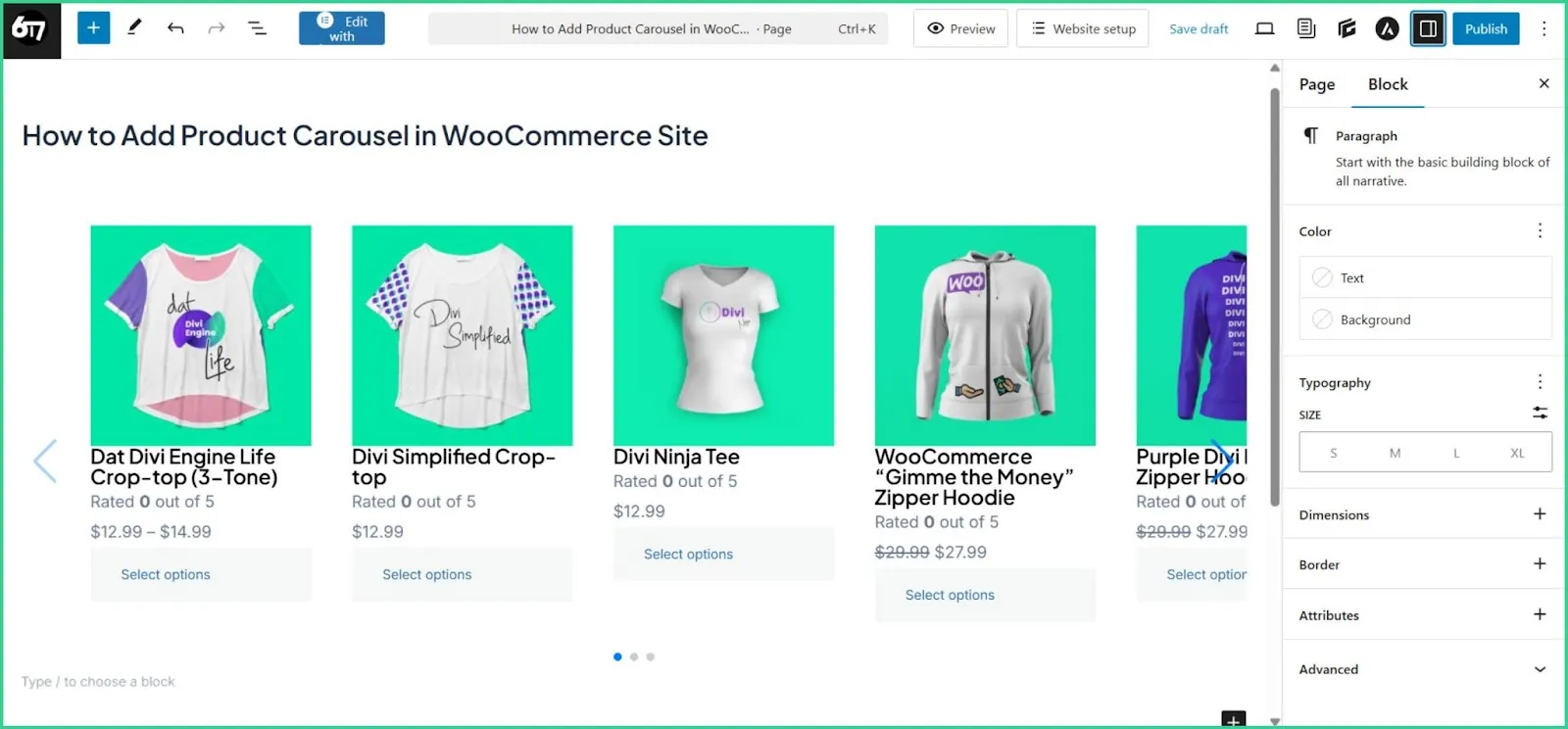This screenshot has height=729, width=1568.
Task: Open the command palette title bar
Action: point(658,28)
